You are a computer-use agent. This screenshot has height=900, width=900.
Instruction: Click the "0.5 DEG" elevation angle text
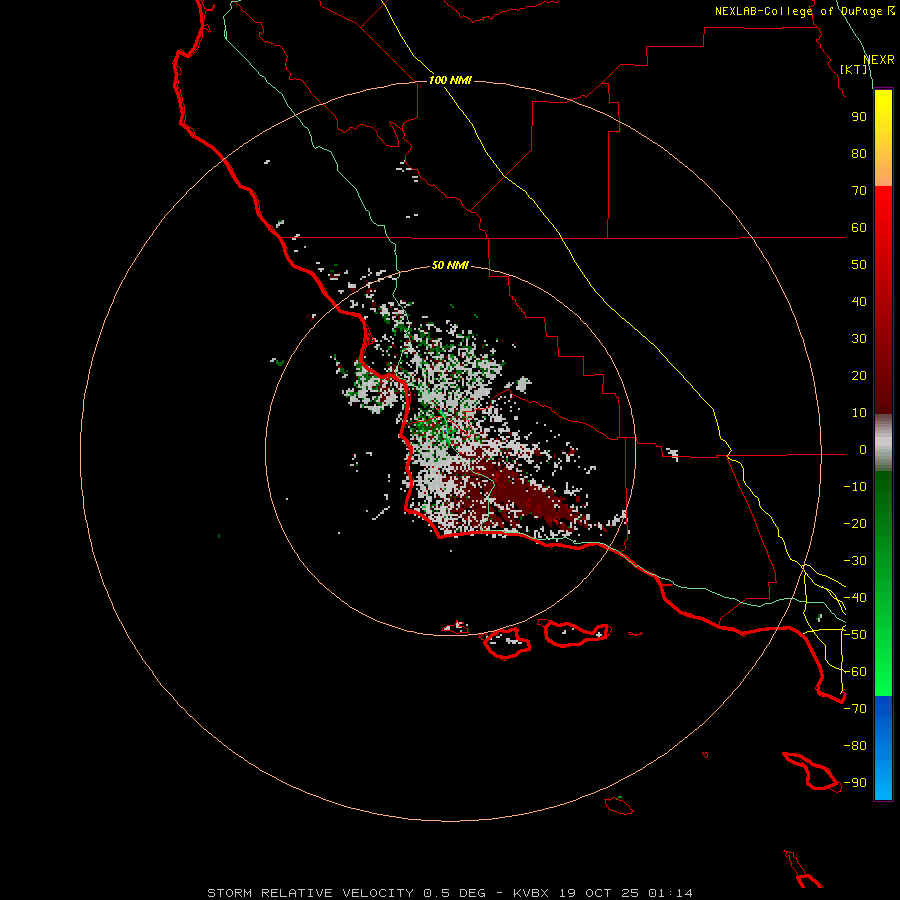454,893
